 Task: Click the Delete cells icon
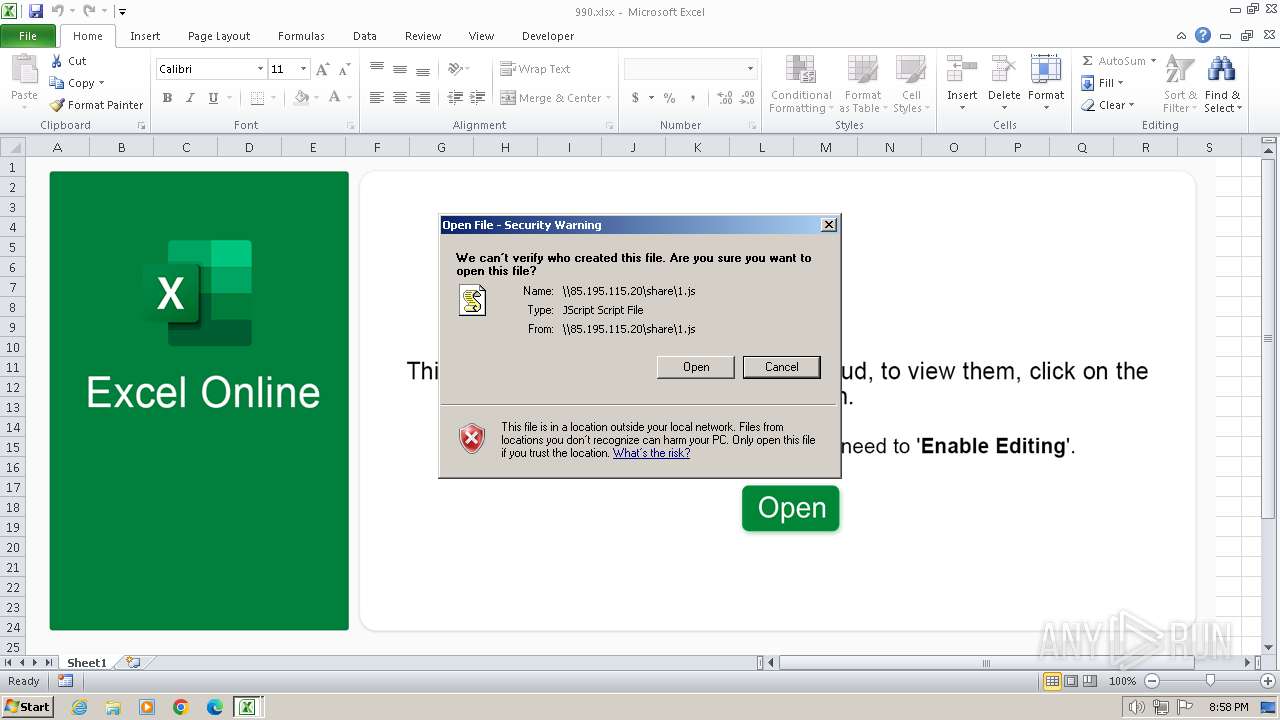1004,69
